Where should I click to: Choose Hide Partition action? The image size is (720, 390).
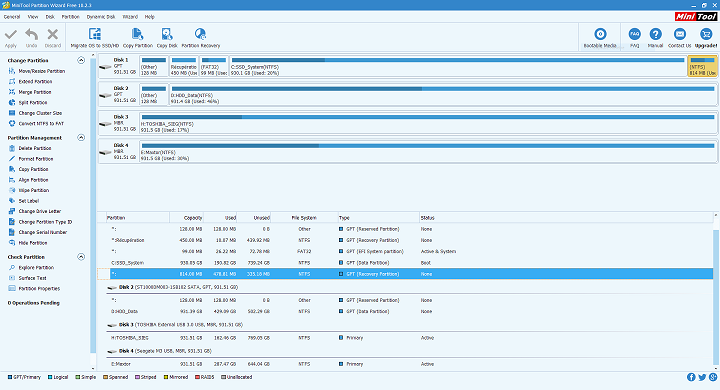pyautogui.click(x=28, y=243)
